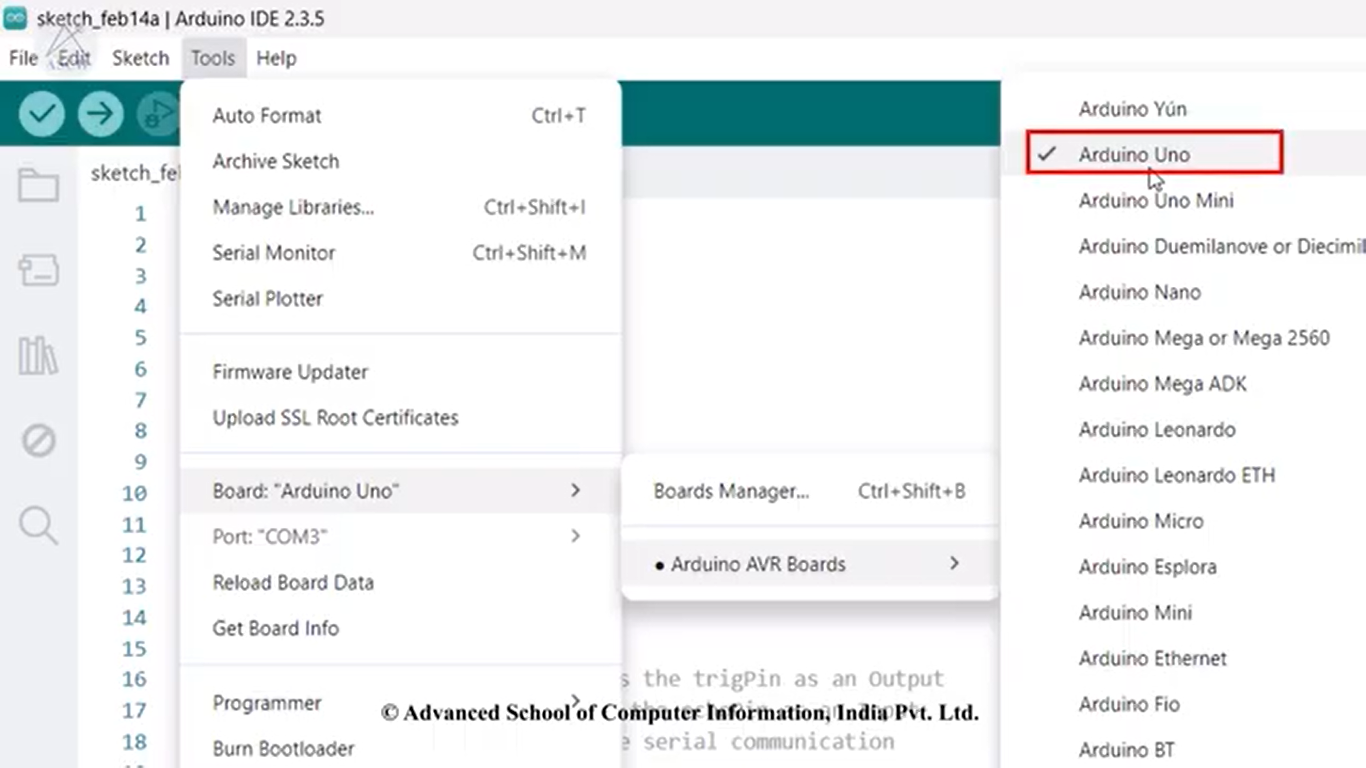The width and height of the screenshot is (1366, 768).
Task: Click line number 10 in the editor gutter
Action: (134, 493)
